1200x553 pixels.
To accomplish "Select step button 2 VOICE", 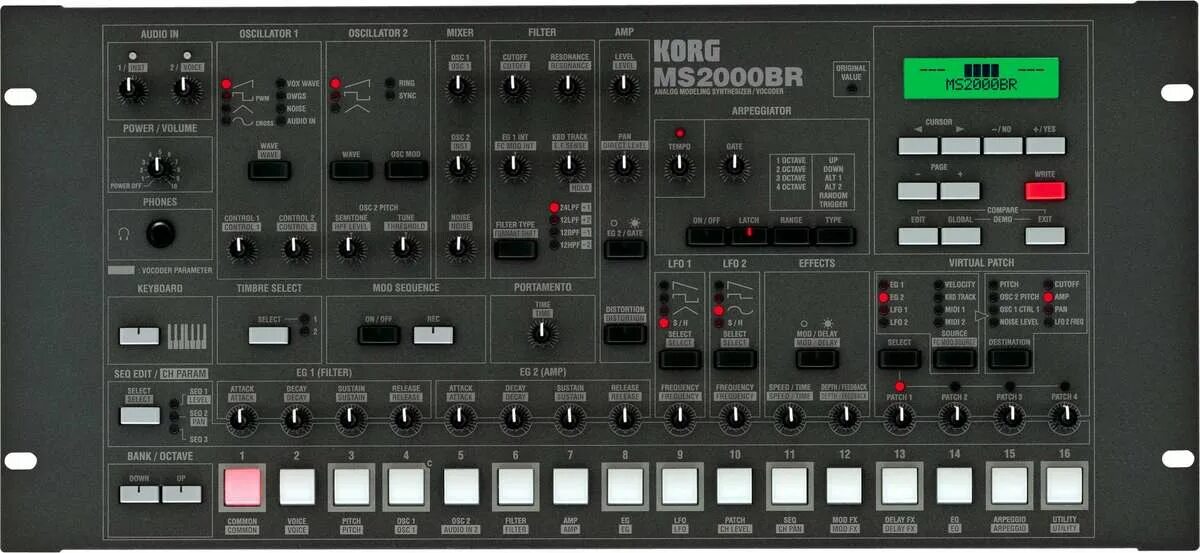I will [296, 487].
